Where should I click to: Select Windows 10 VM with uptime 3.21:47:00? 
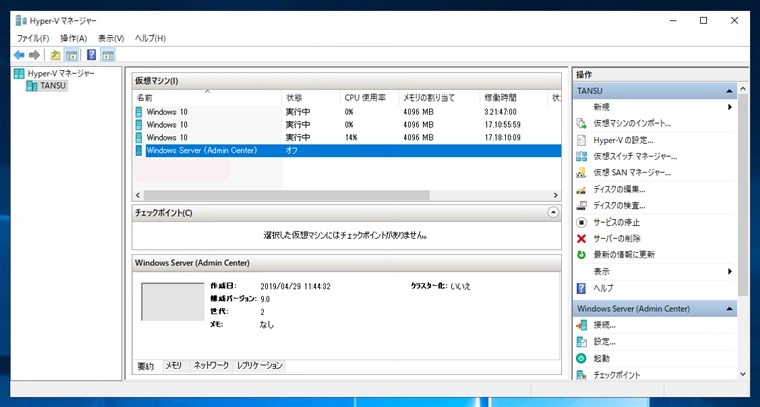pos(347,112)
